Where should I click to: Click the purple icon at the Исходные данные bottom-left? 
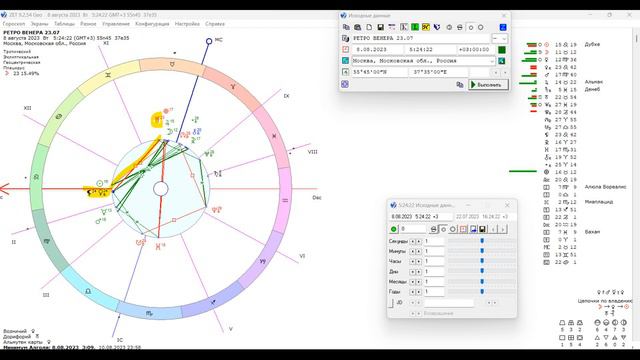(x=345, y=84)
